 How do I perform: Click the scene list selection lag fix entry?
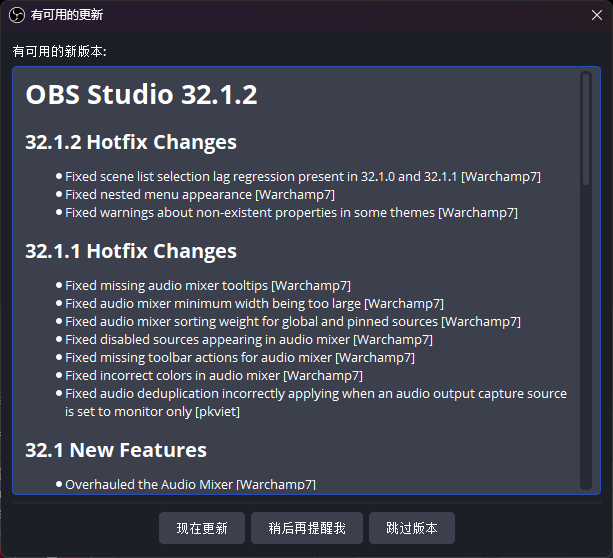click(303, 176)
